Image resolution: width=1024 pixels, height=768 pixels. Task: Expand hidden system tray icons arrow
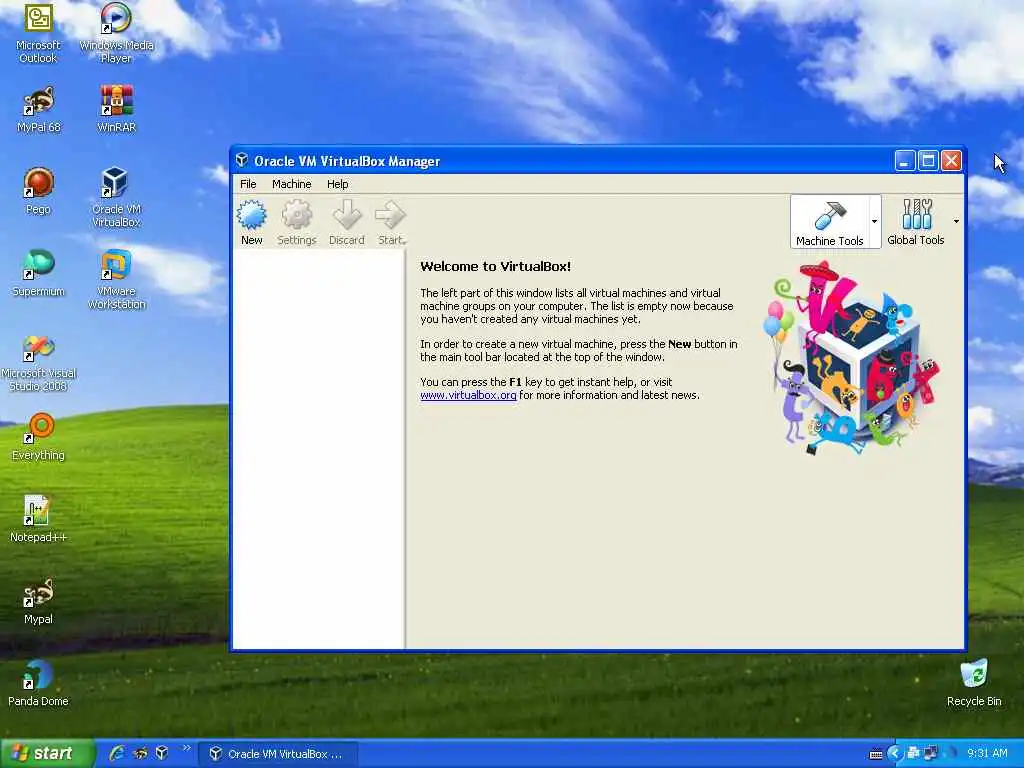point(894,754)
